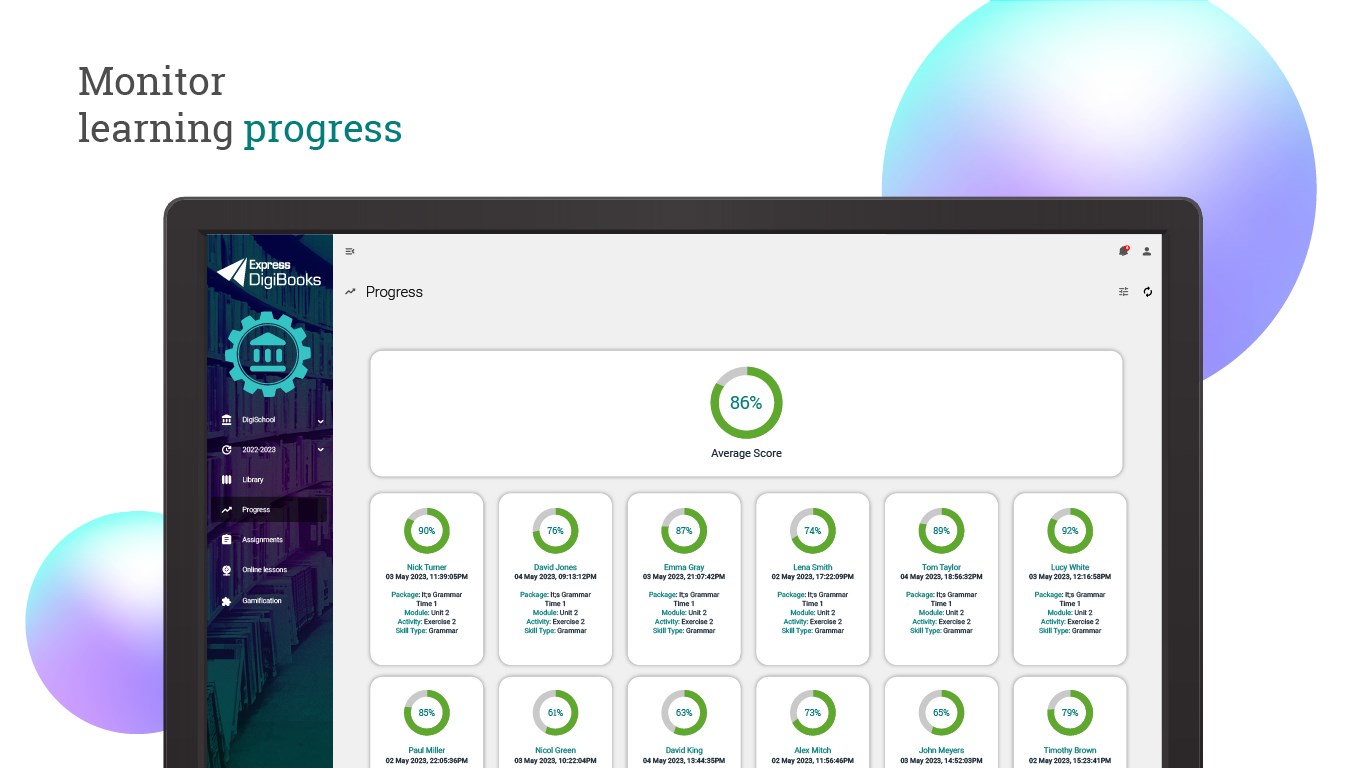
Task: Click timestamp 03 May 2023, 21:07:42PM
Action: tap(684, 577)
